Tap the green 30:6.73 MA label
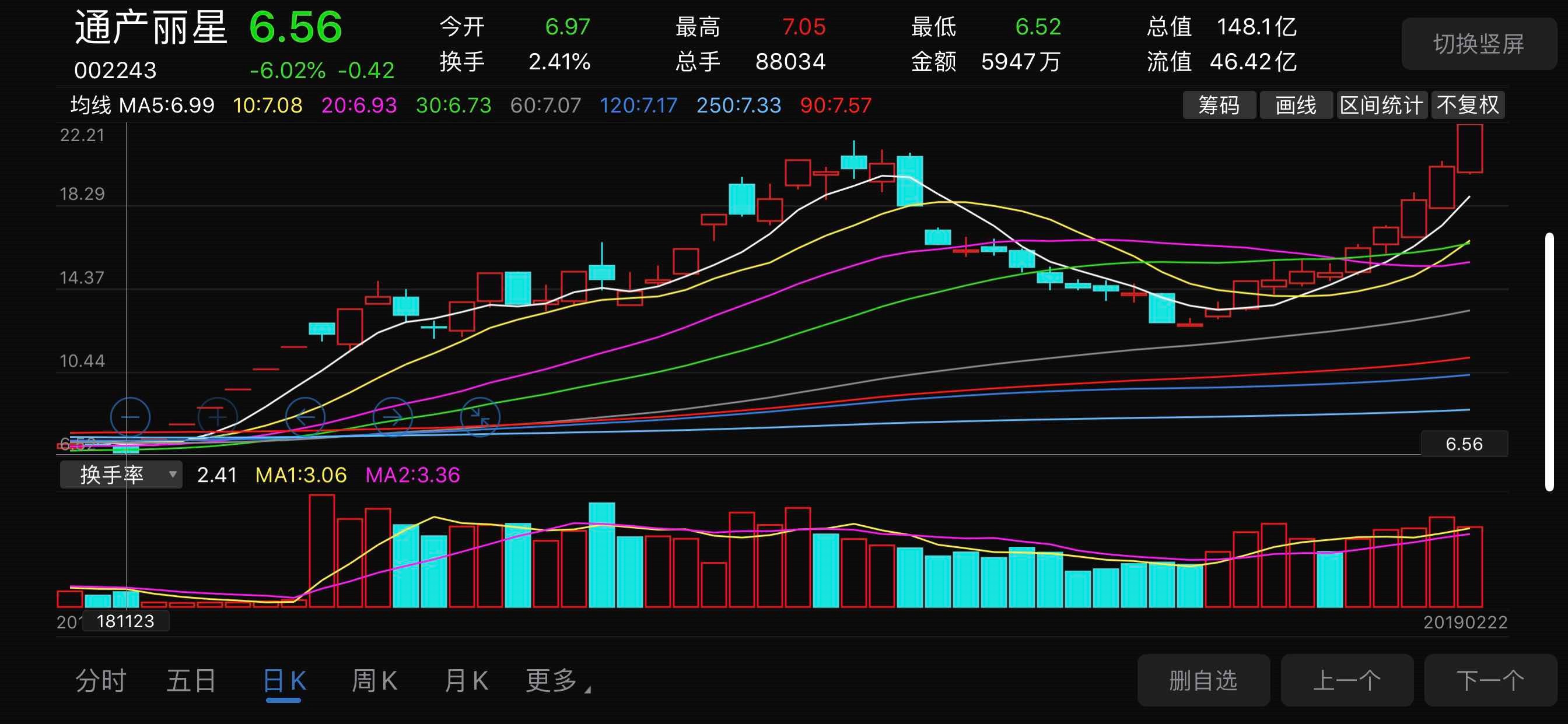The image size is (1568, 724). [x=453, y=106]
